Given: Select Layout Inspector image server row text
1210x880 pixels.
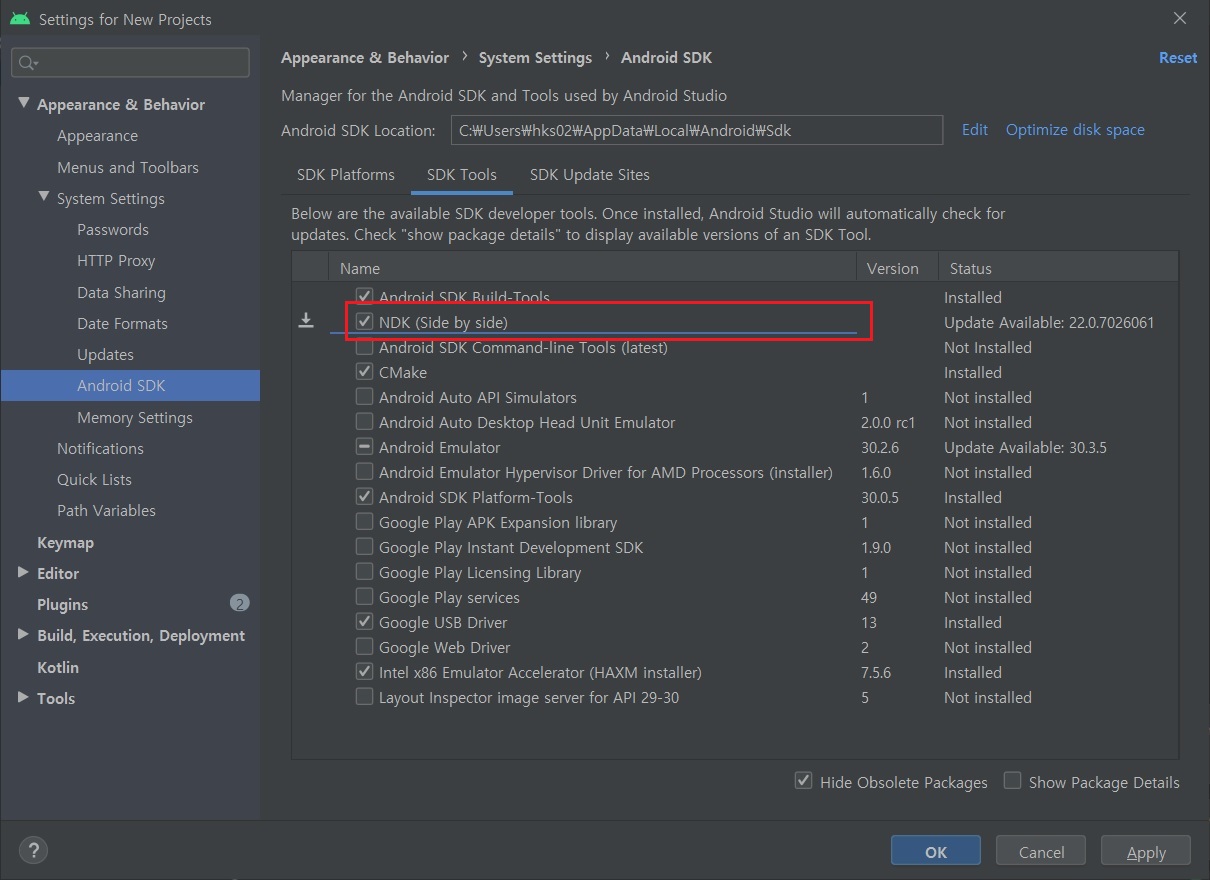Looking at the screenshot, I should (x=529, y=697).
